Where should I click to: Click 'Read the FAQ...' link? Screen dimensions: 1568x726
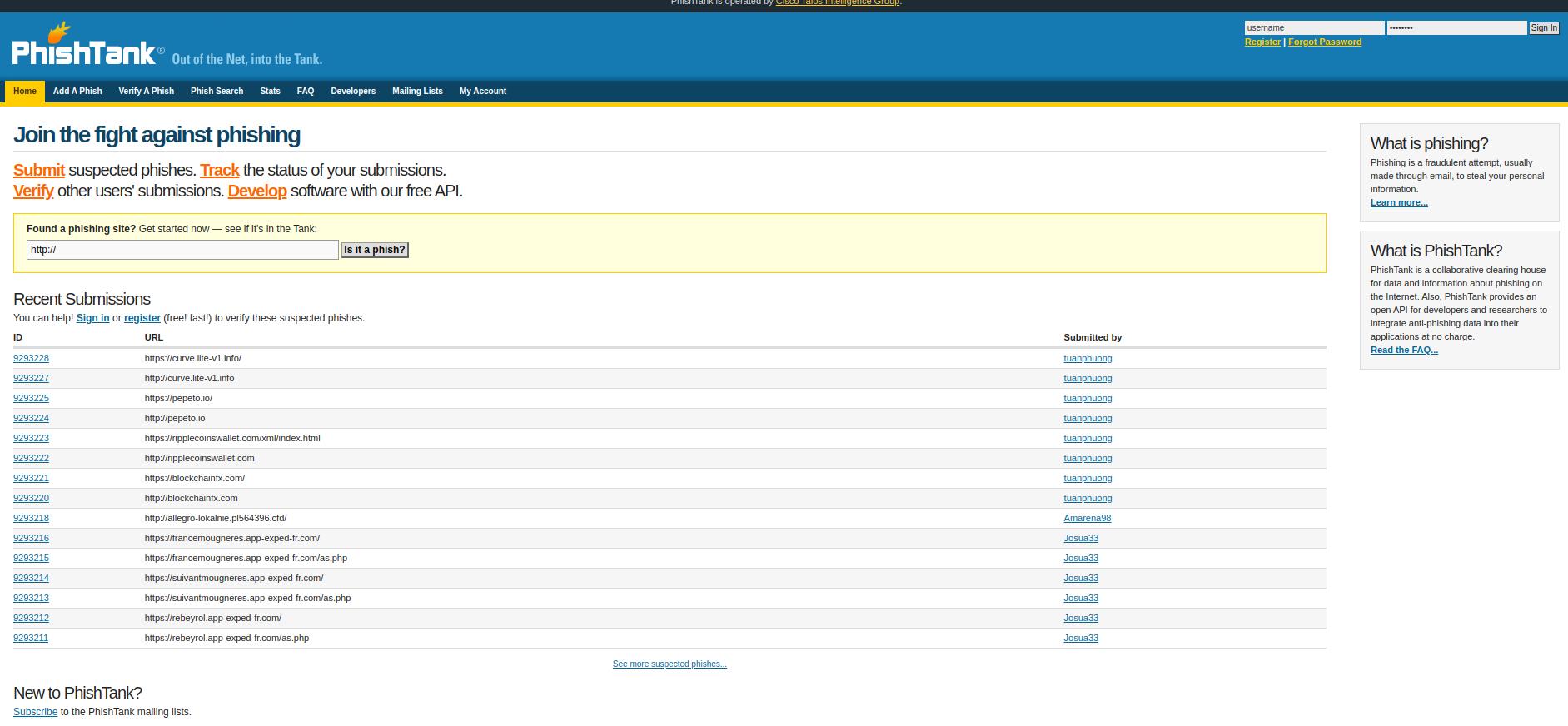coord(1404,350)
